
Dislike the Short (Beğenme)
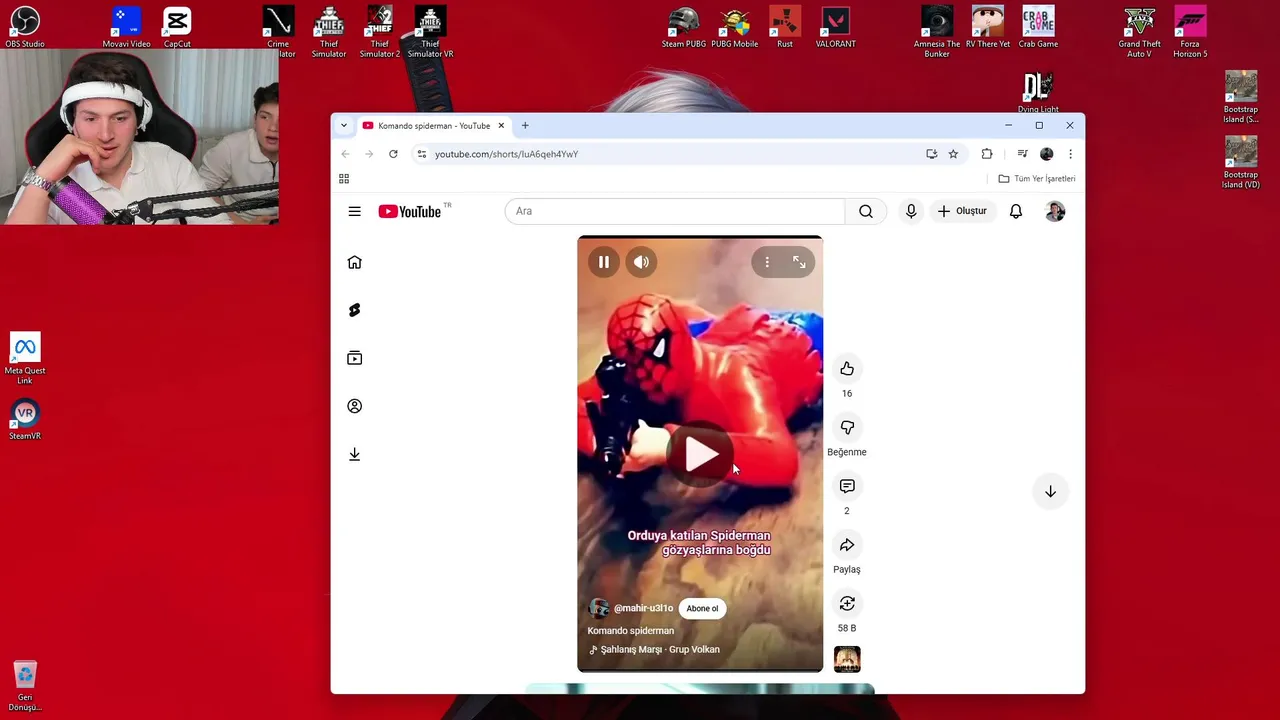[847, 428]
